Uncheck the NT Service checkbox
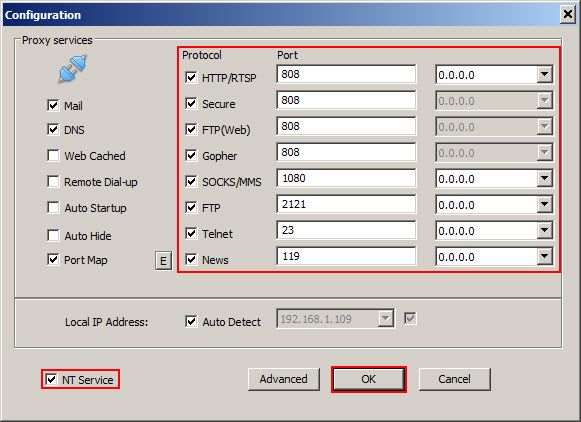Screen dimensions: 581x422 click(51, 379)
